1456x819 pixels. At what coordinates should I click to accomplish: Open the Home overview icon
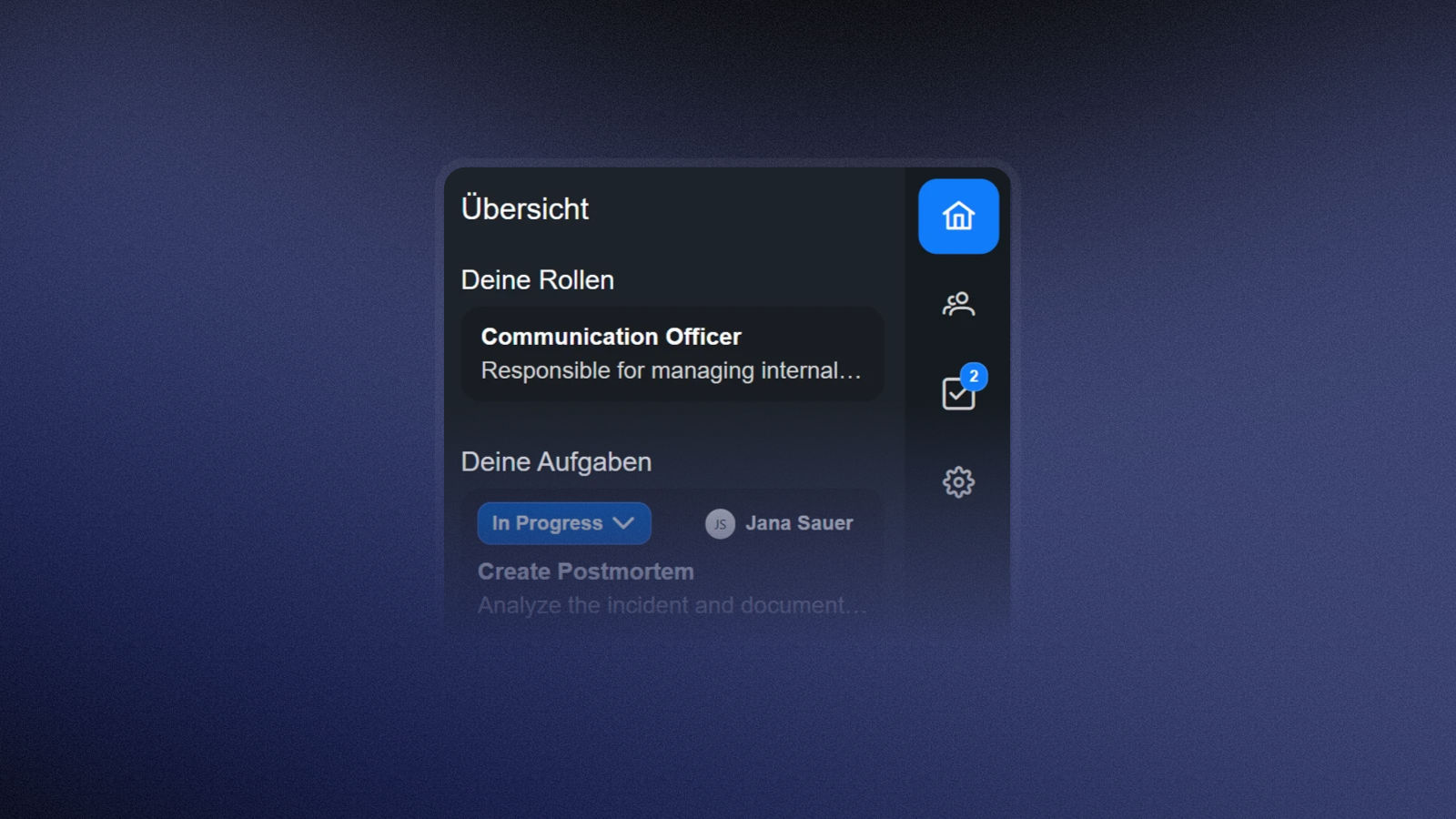pos(958,217)
